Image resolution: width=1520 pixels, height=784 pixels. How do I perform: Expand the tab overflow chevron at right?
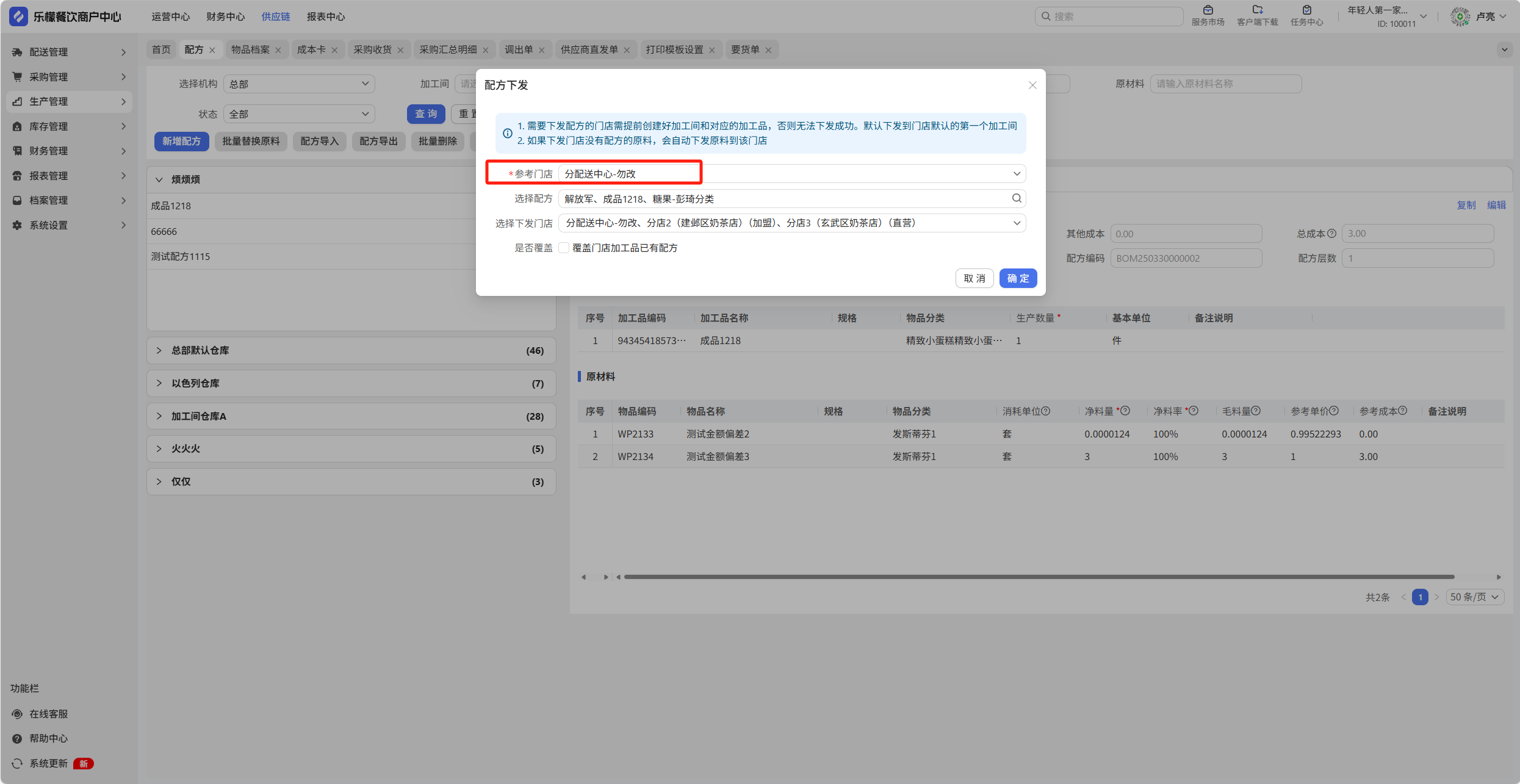(x=1504, y=50)
